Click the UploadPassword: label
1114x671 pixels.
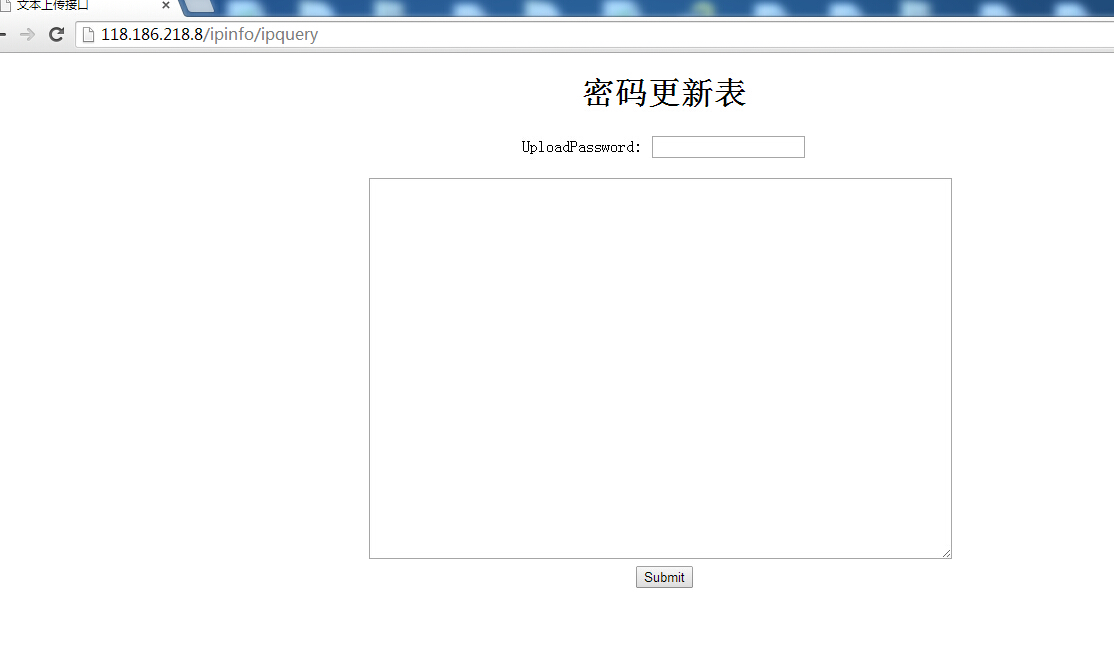tap(581, 147)
